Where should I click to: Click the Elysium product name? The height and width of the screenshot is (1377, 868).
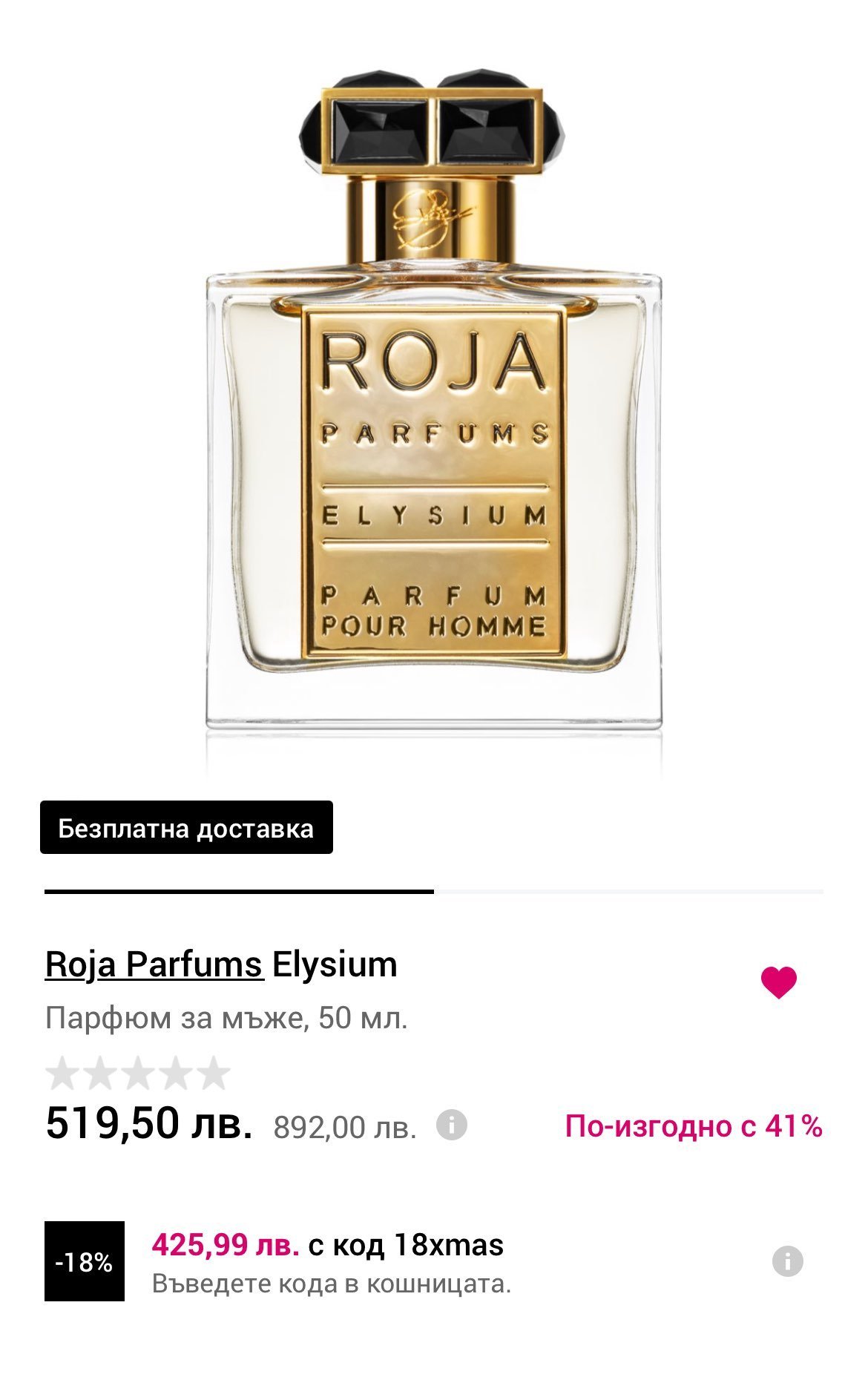click(335, 964)
